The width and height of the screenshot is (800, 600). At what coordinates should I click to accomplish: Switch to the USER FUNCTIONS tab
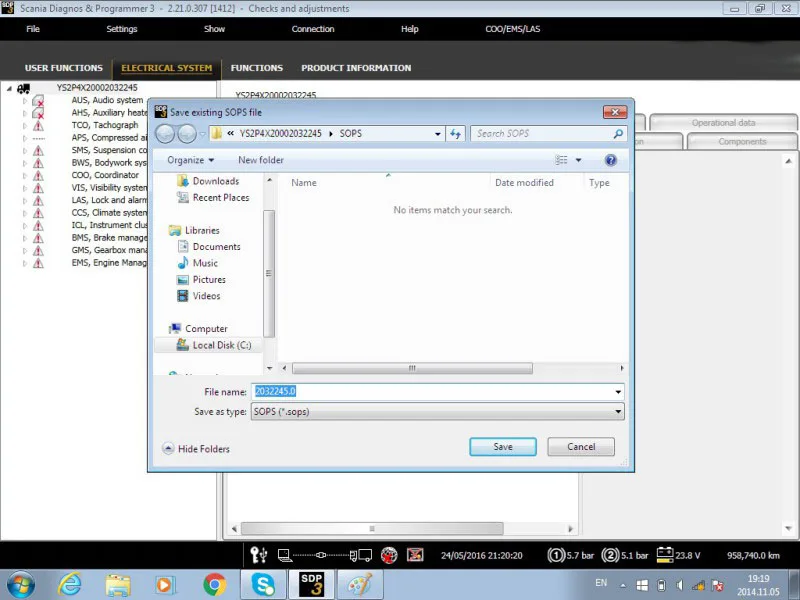click(x=64, y=68)
